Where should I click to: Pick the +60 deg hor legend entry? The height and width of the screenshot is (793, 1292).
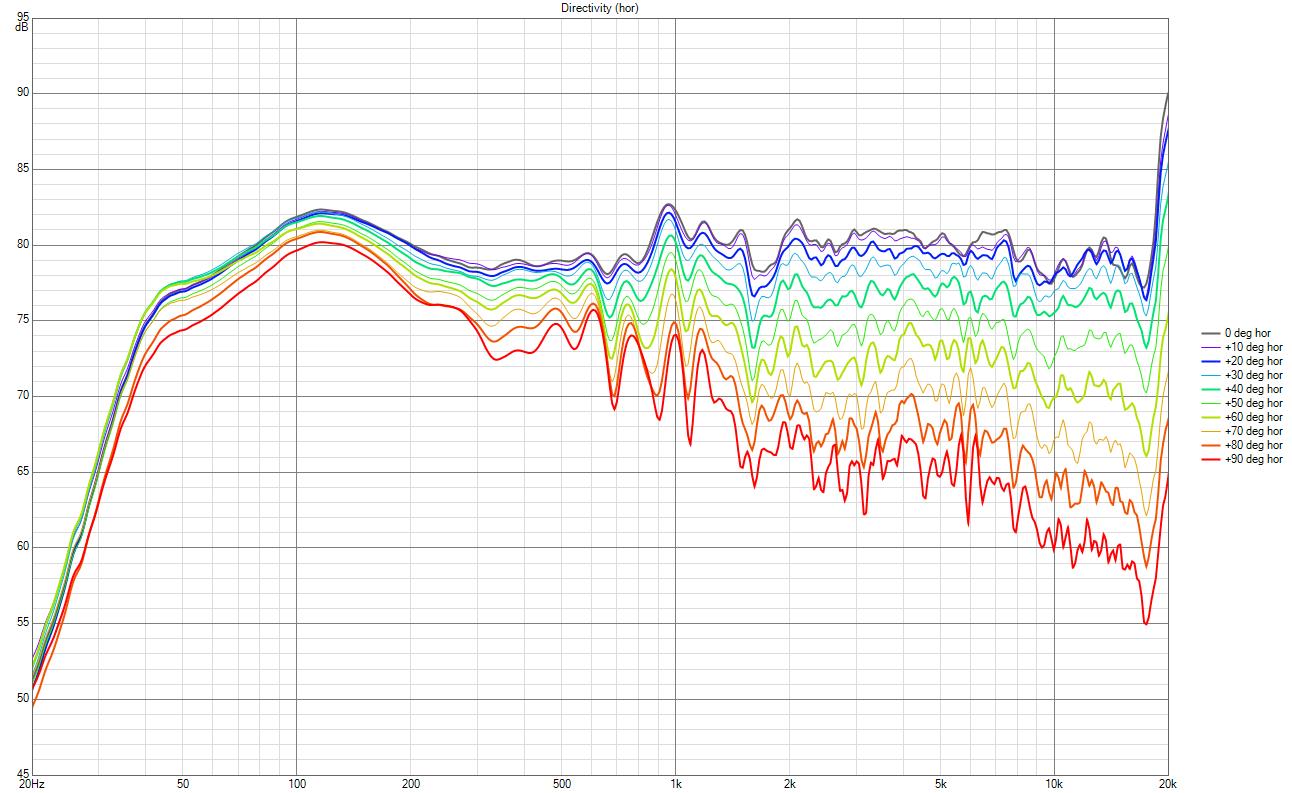pos(1241,416)
